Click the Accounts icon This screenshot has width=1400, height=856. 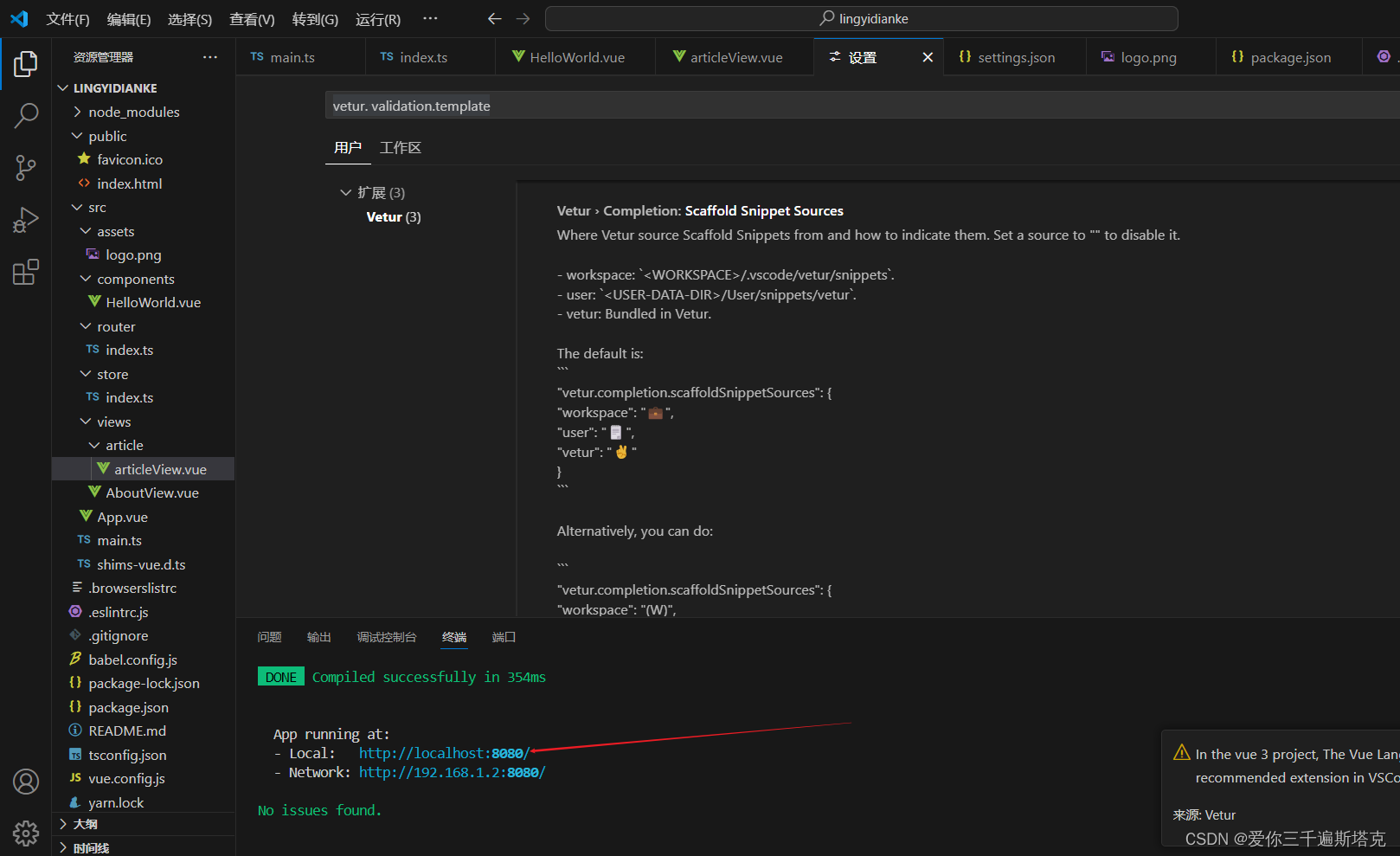(25, 782)
